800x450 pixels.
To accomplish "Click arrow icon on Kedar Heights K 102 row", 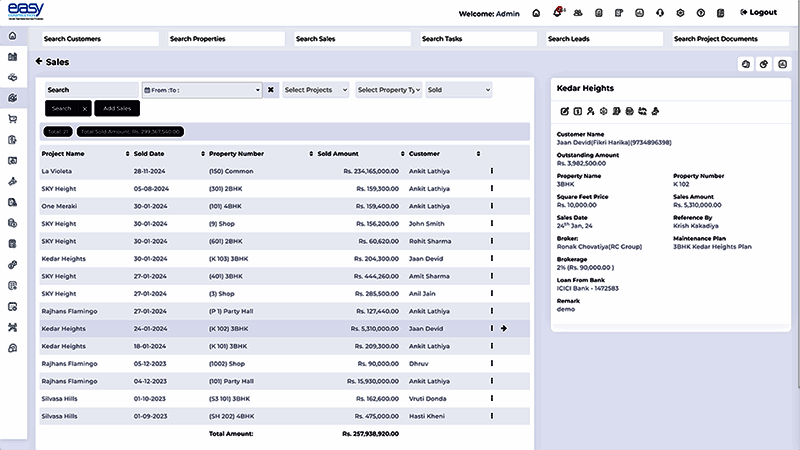I will click(504, 329).
